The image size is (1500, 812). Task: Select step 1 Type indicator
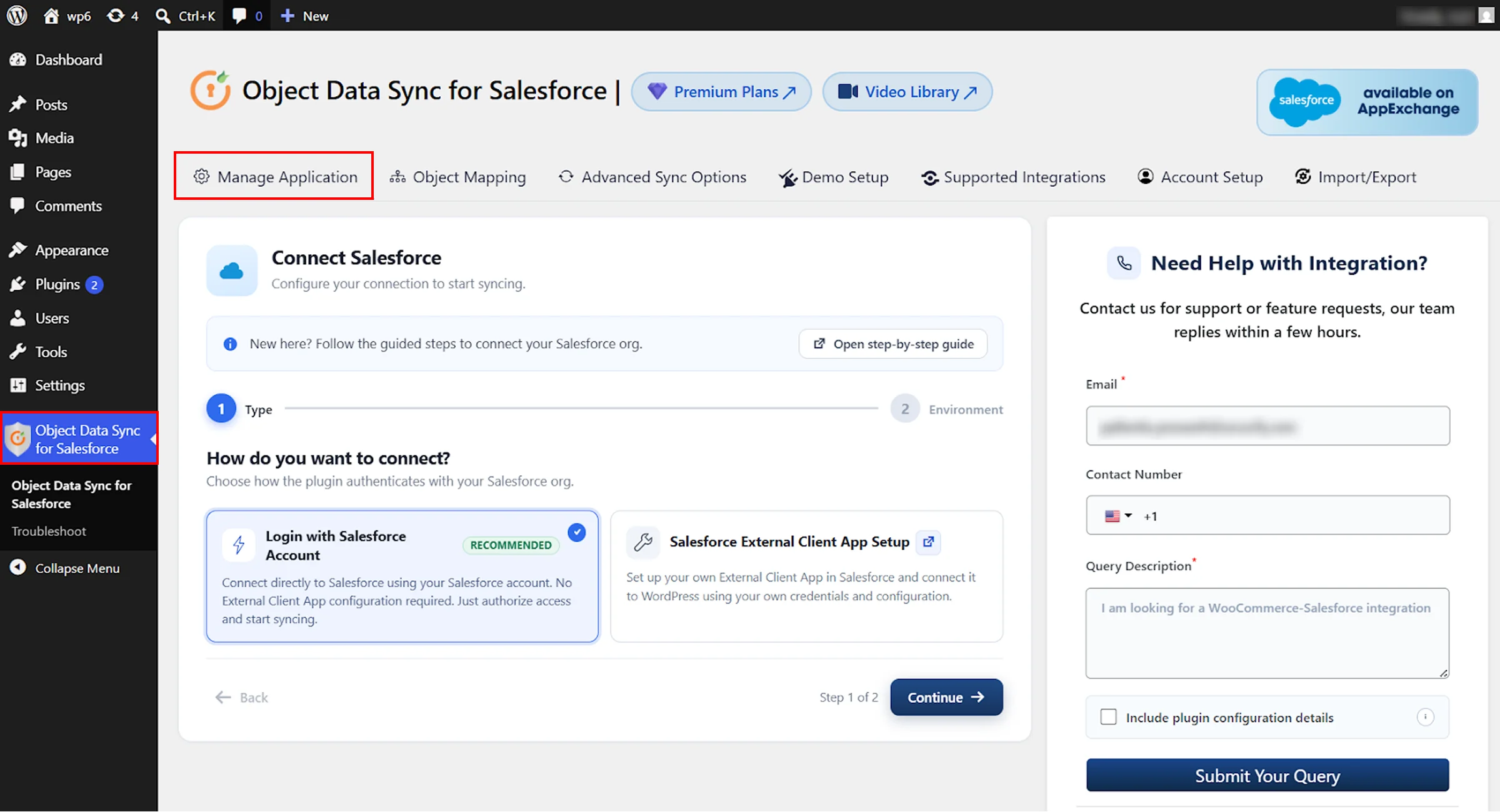[221, 409]
